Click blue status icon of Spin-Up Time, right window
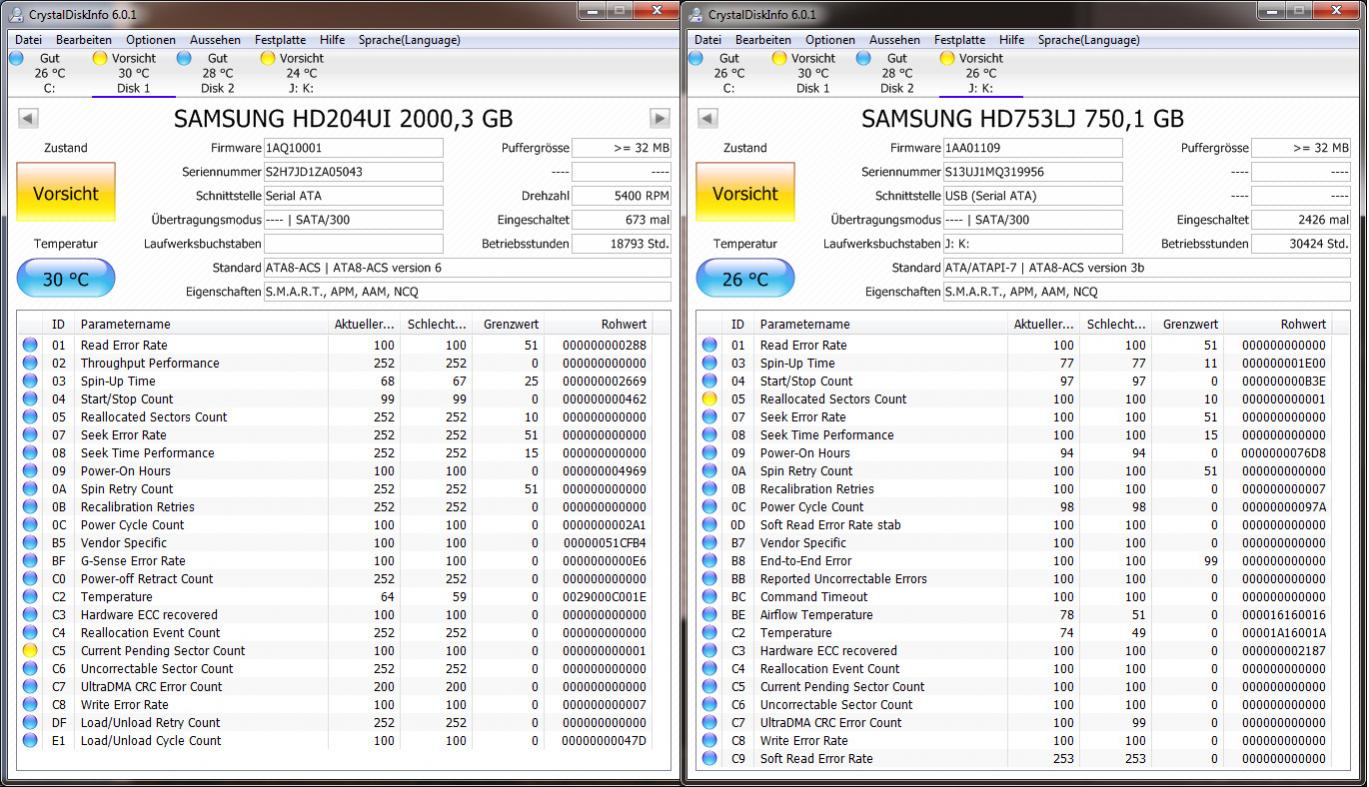 pyautogui.click(x=709, y=363)
